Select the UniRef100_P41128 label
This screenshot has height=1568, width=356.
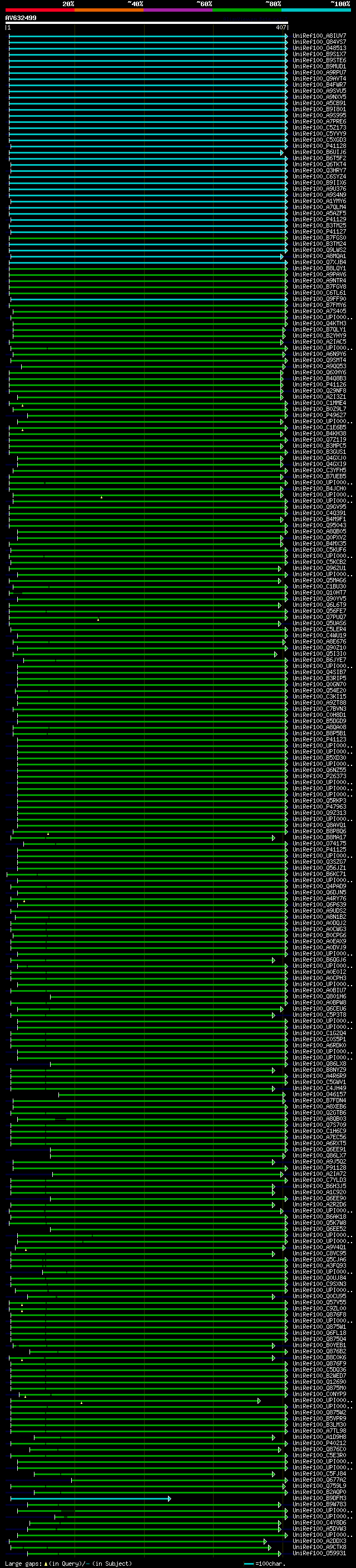click(319, 146)
